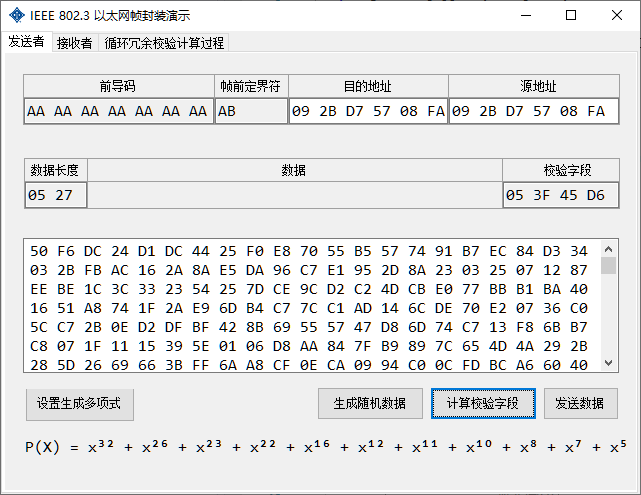641x495 pixels.
Task: Open the 循环冗余校验计算过程 tab
Action: point(164,43)
